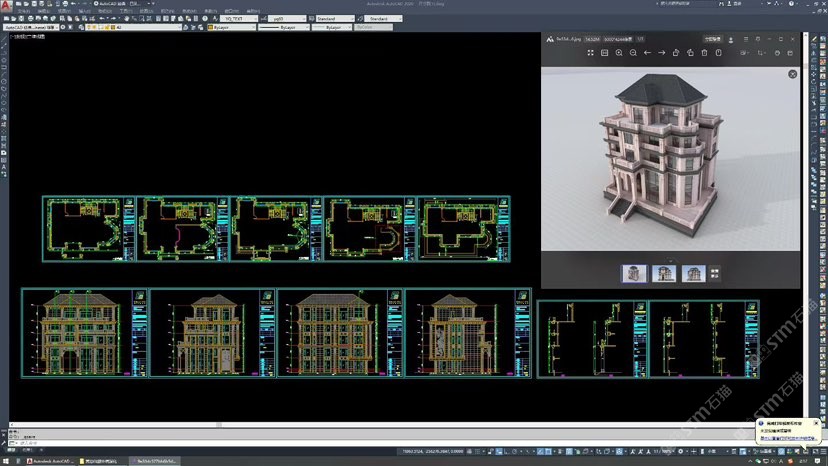
Task: Delete the image using the trash icon
Action: click(x=704, y=52)
